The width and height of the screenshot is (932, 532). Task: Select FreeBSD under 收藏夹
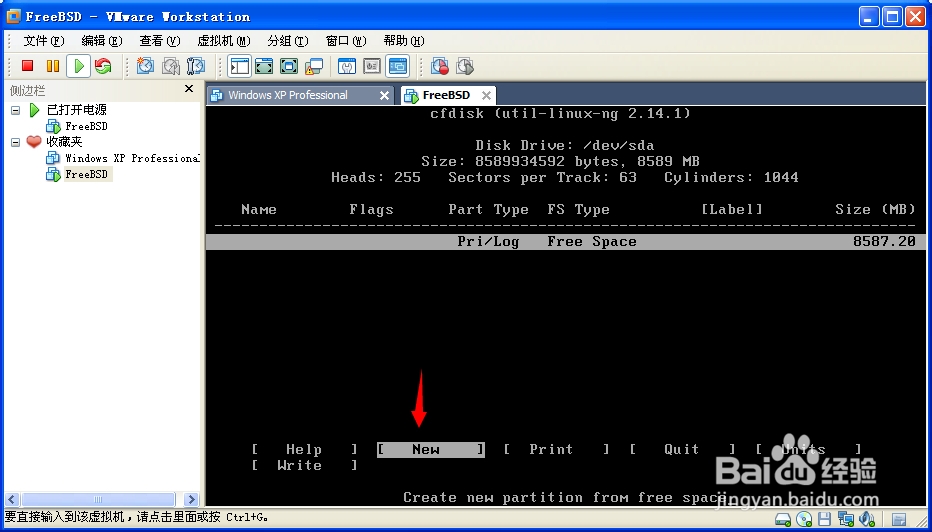pos(87,174)
